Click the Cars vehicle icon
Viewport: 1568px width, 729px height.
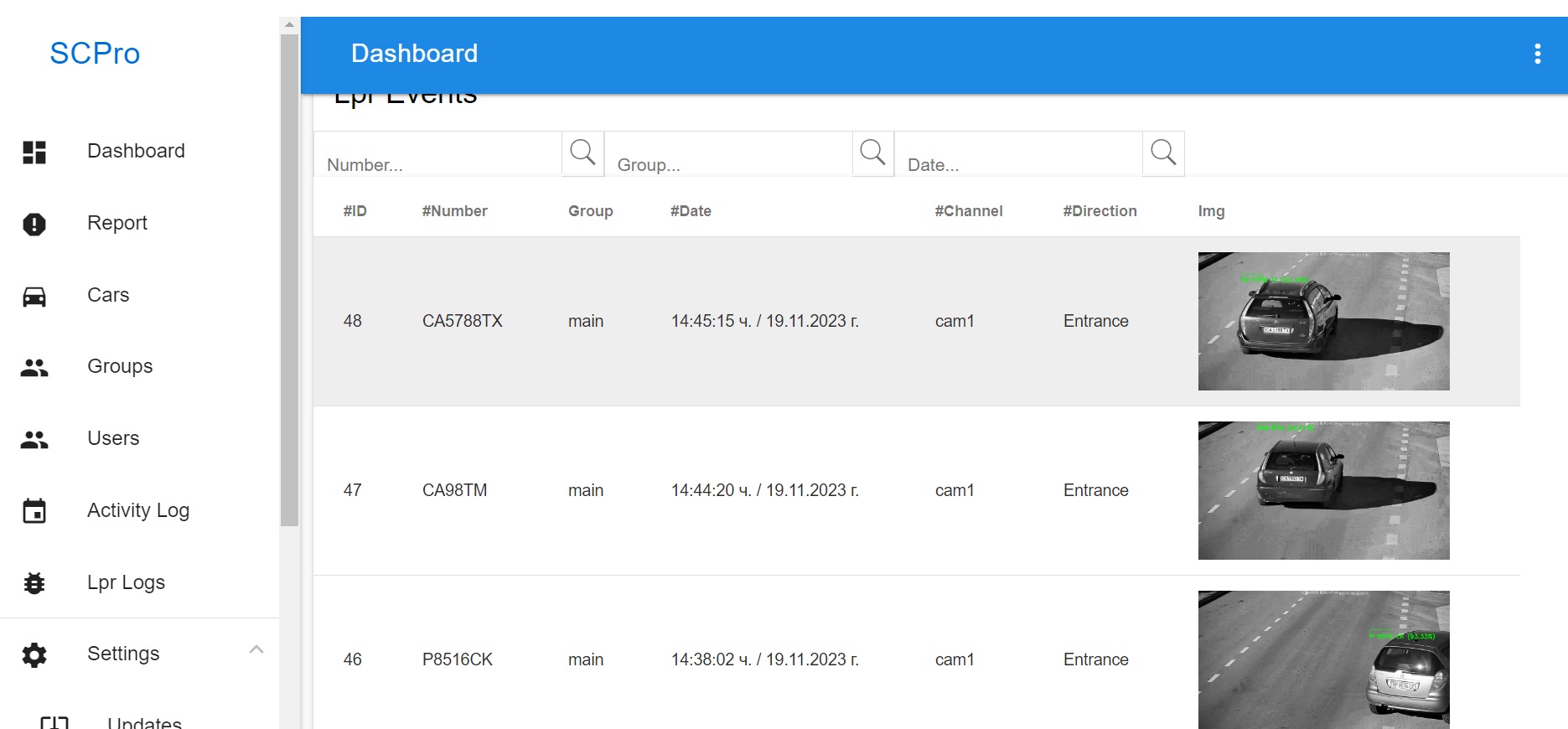click(x=34, y=296)
